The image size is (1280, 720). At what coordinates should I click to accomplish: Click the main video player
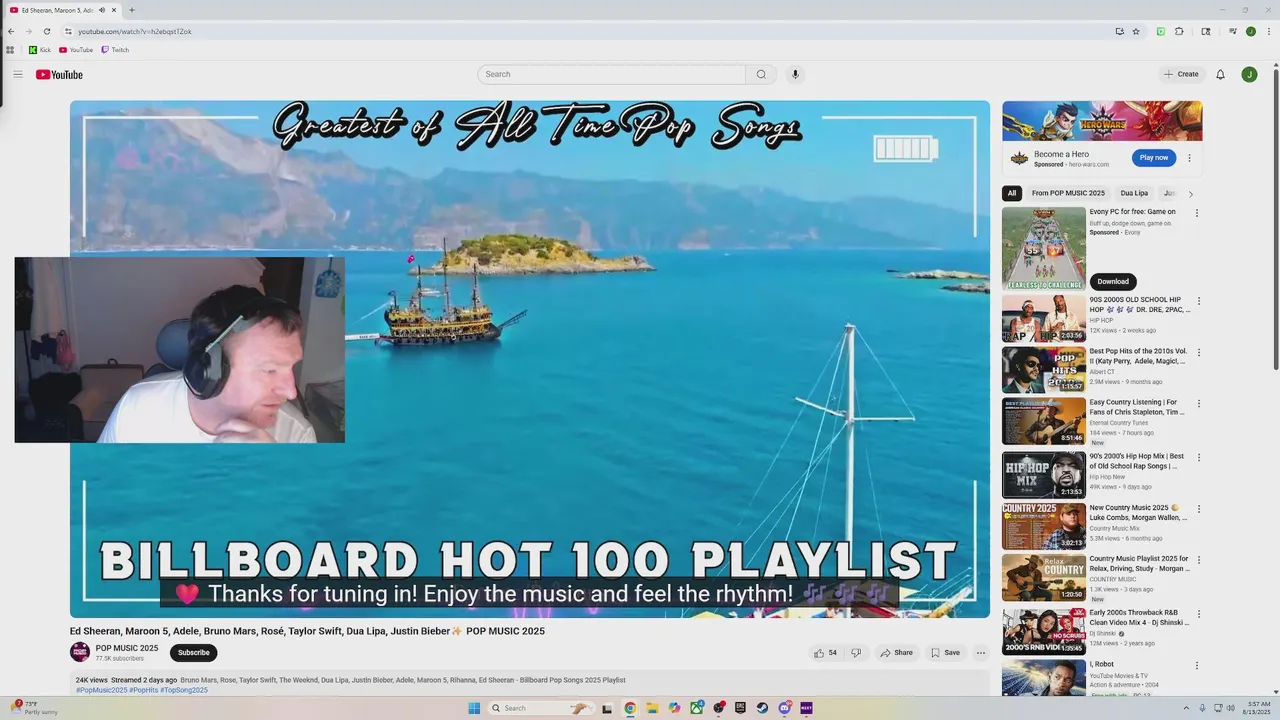(x=530, y=359)
